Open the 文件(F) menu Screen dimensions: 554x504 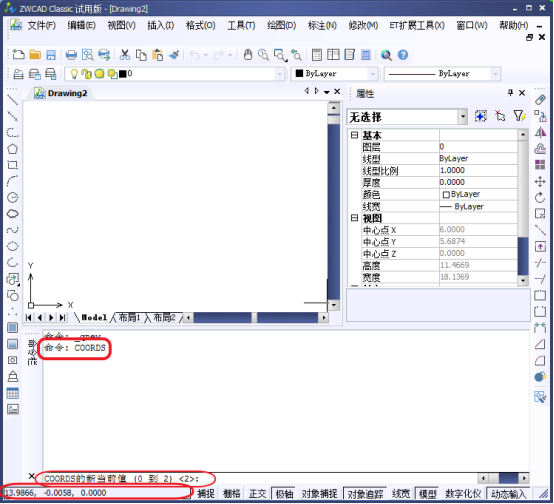click(x=42, y=25)
